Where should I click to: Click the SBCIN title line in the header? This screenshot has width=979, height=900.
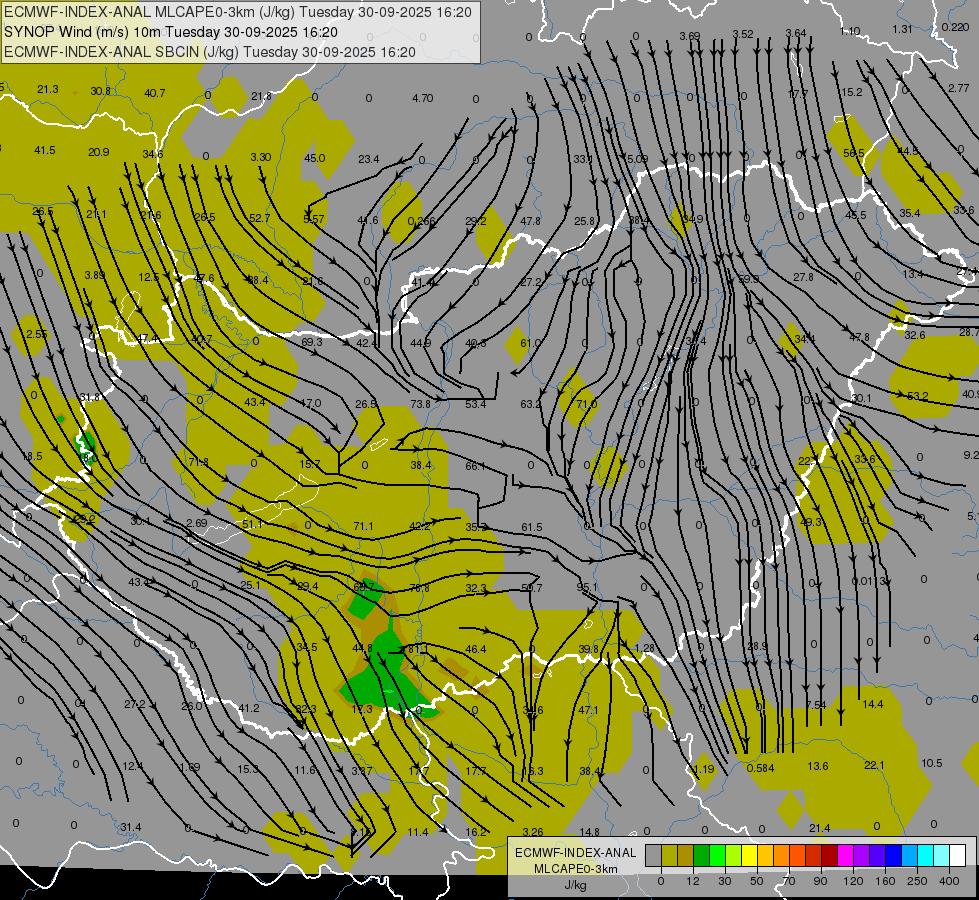tap(210, 52)
